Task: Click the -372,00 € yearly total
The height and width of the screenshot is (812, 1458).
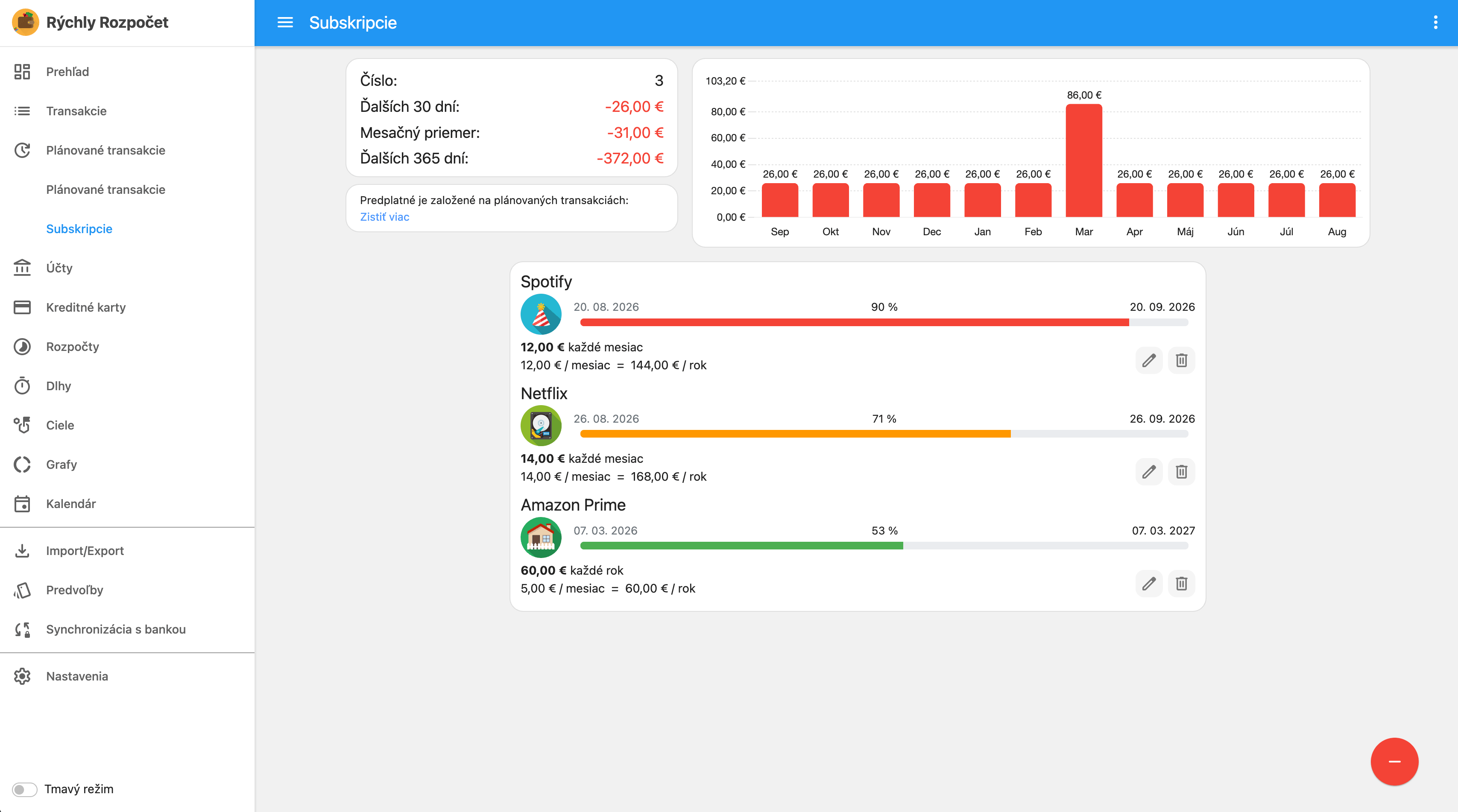Action: click(630, 158)
